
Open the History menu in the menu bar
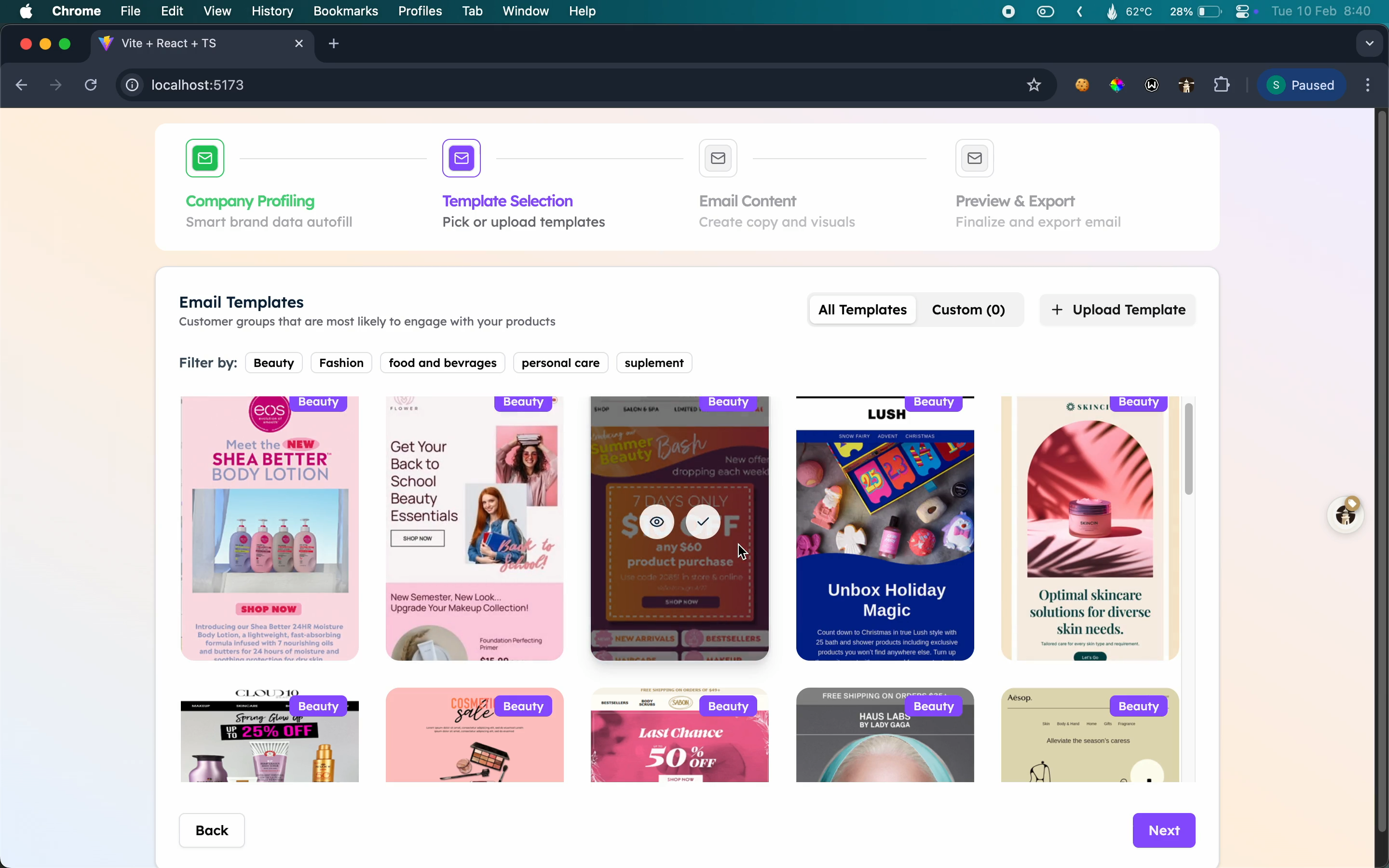[x=272, y=11]
